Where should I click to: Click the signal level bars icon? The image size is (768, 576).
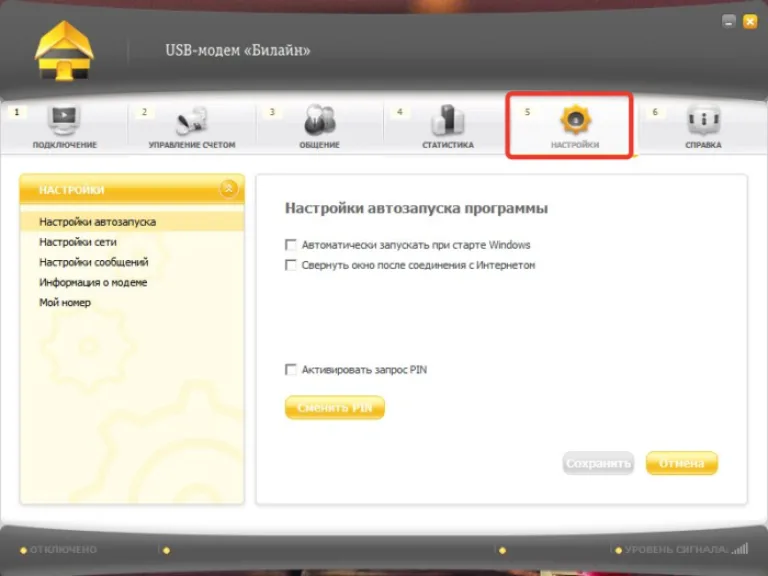click(740, 549)
